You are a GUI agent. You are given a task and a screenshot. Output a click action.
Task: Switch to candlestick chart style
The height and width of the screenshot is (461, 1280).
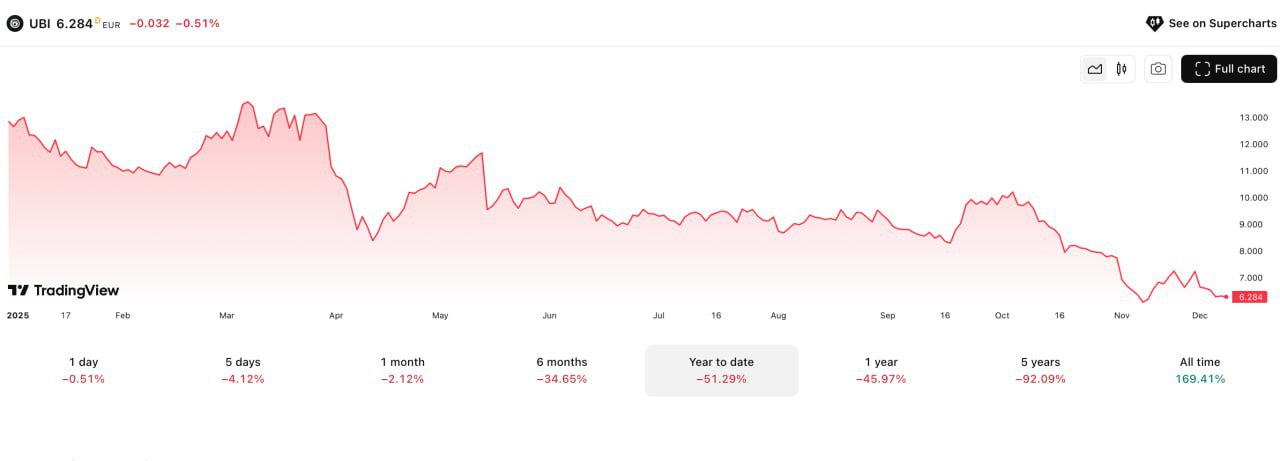(x=1122, y=69)
